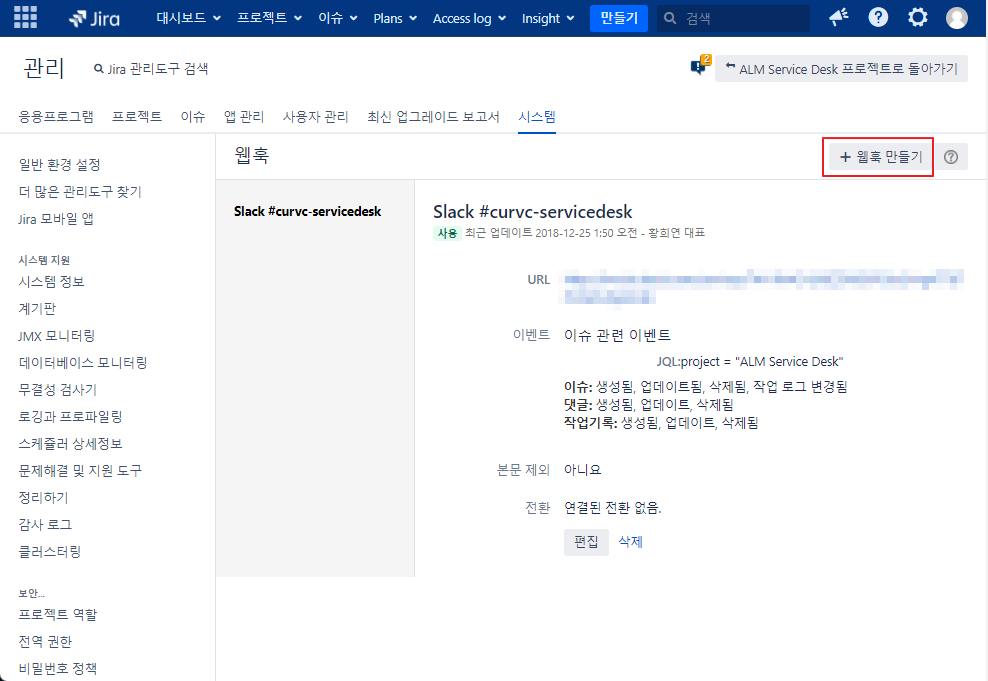Click the green 사용 status badge
Image resolution: width=988 pixels, height=681 pixels.
447,233
